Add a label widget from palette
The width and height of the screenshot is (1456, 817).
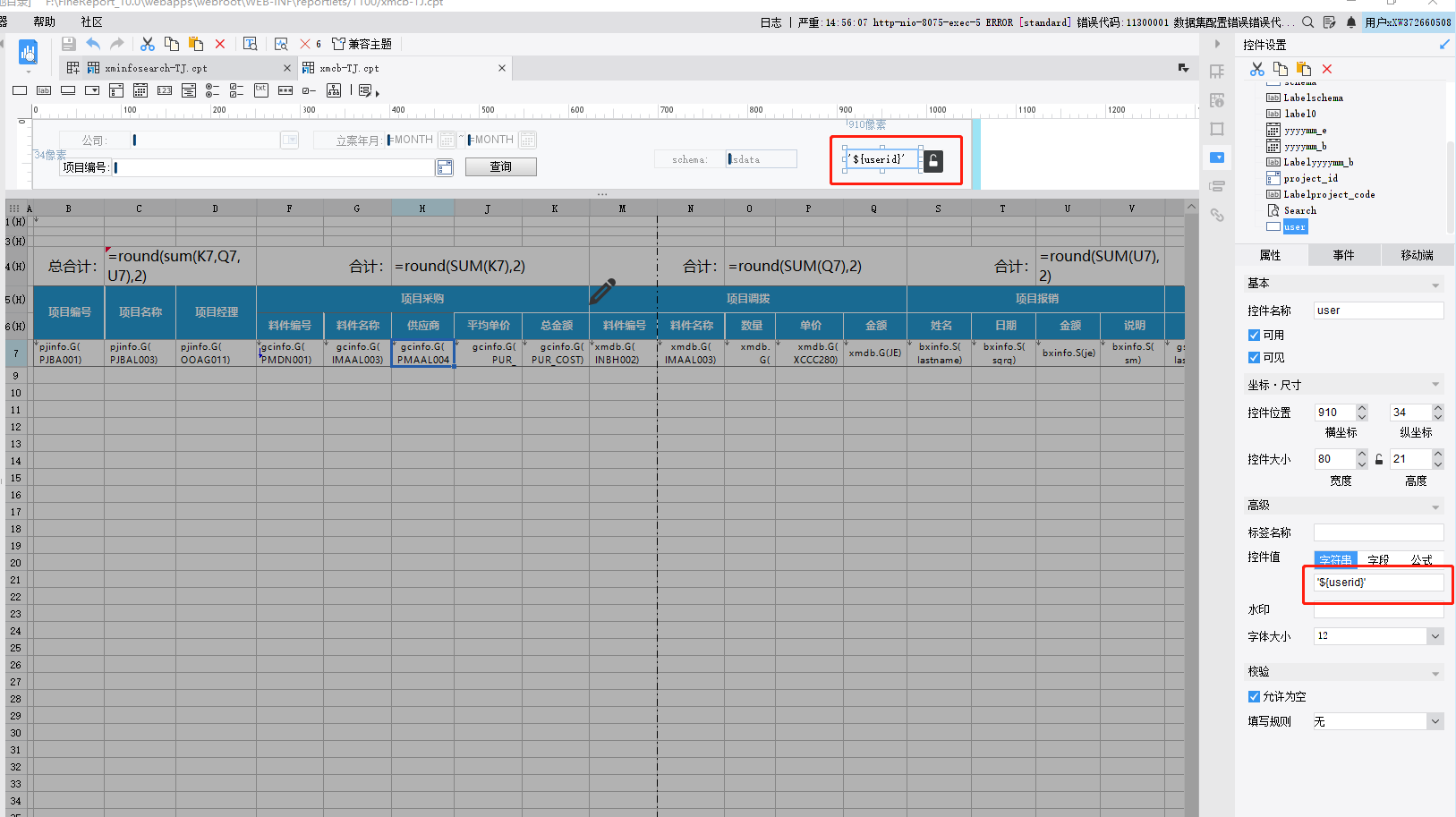pyautogui.click(x=44, y=90)
